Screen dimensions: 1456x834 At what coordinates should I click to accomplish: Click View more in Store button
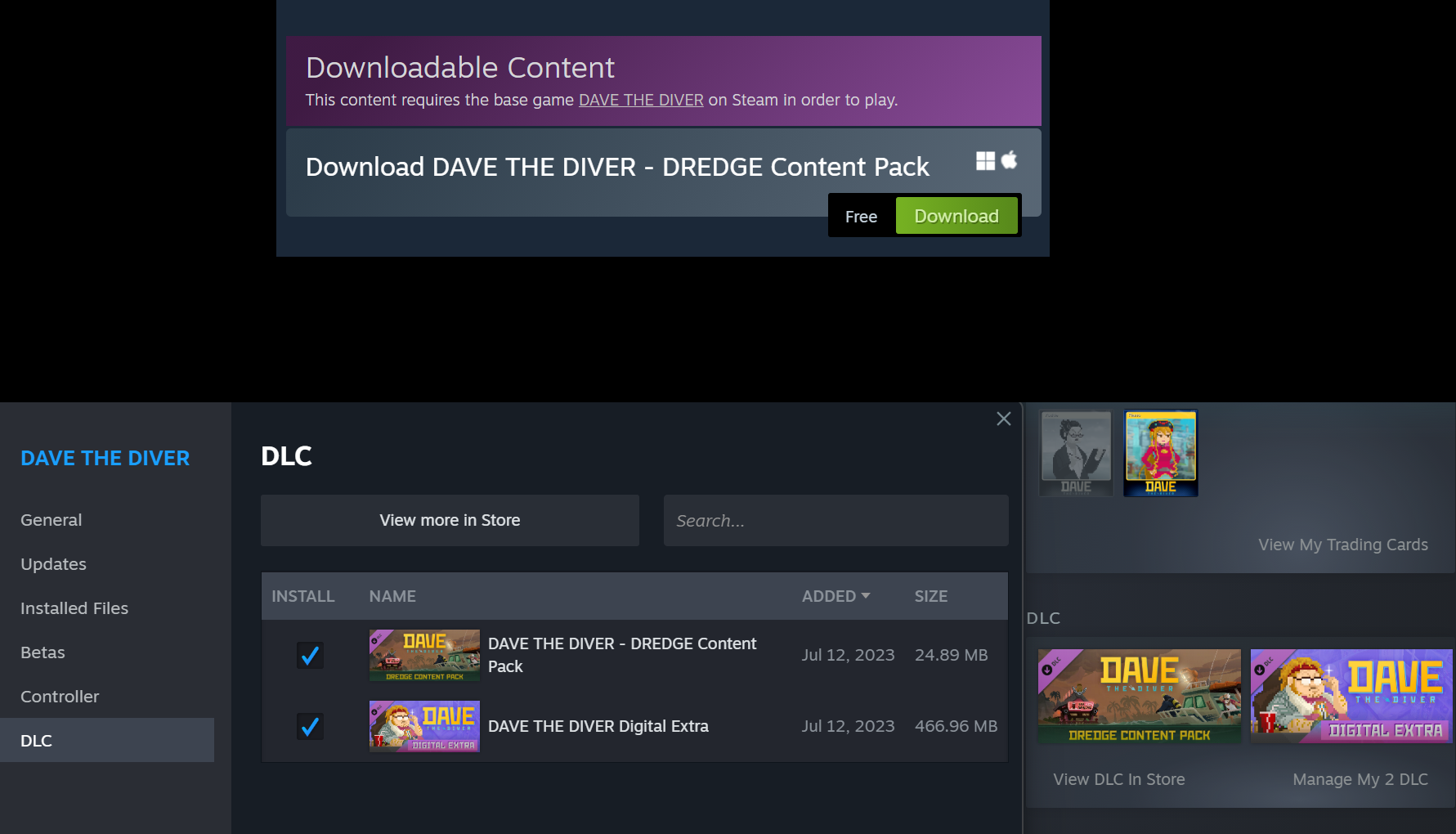coord(450,520)
